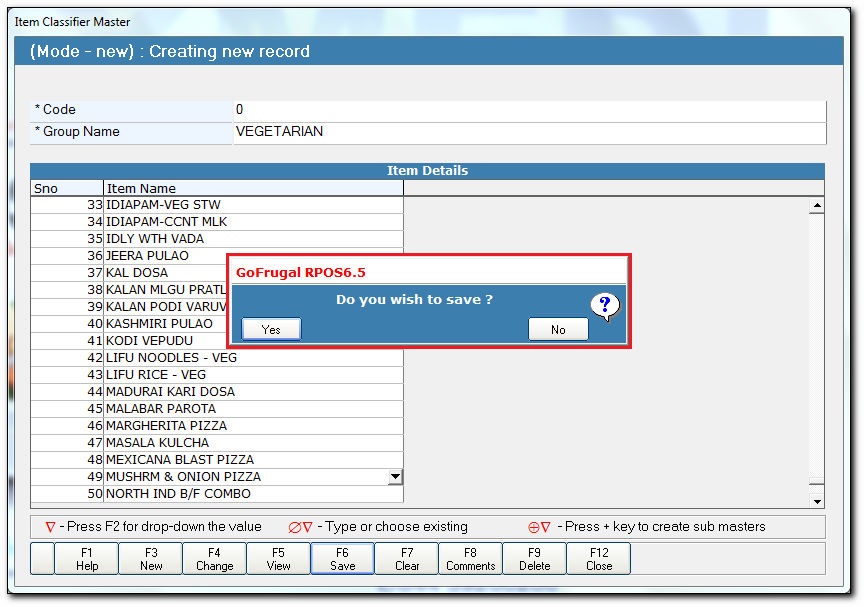The width and height of the screenshot is (864, 607).
Task: Click the blue question mark icon
Action: (604, 306)
